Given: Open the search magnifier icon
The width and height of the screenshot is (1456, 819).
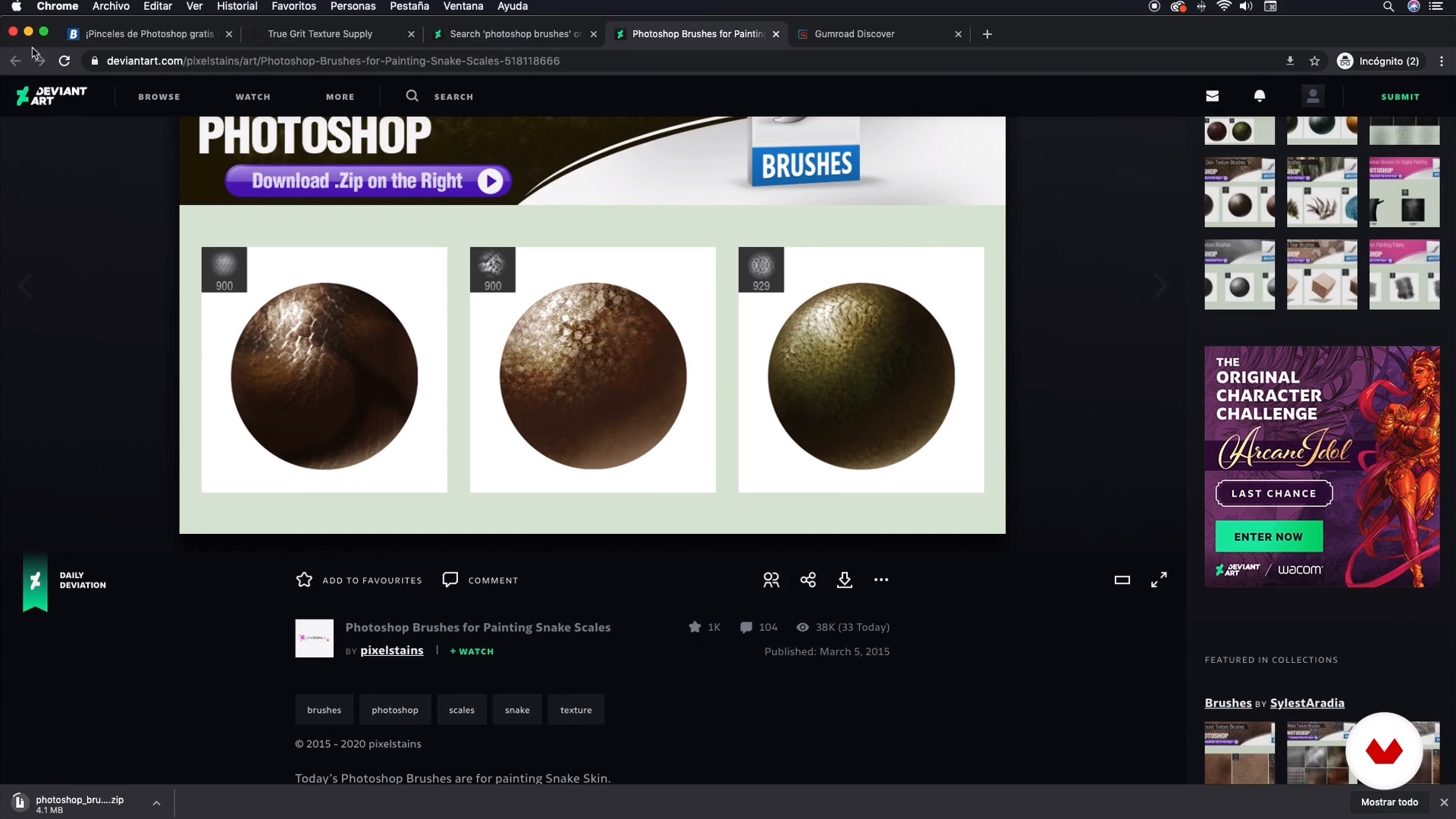Looking at the screenshot, I should [412, 96].
